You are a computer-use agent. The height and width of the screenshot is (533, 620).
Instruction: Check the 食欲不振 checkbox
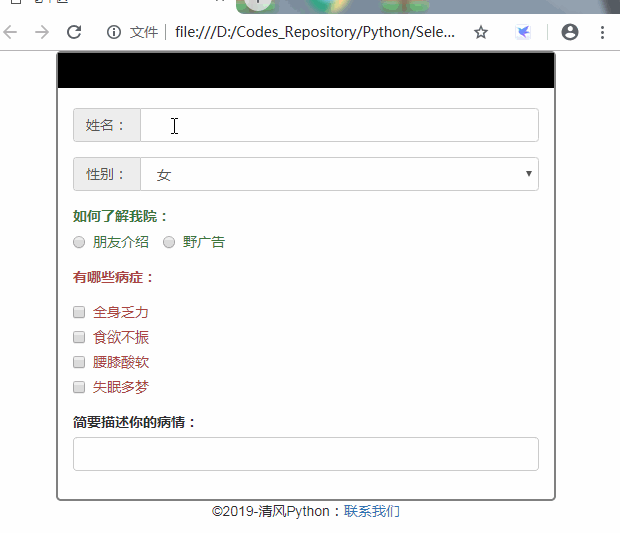click(79, 337)
